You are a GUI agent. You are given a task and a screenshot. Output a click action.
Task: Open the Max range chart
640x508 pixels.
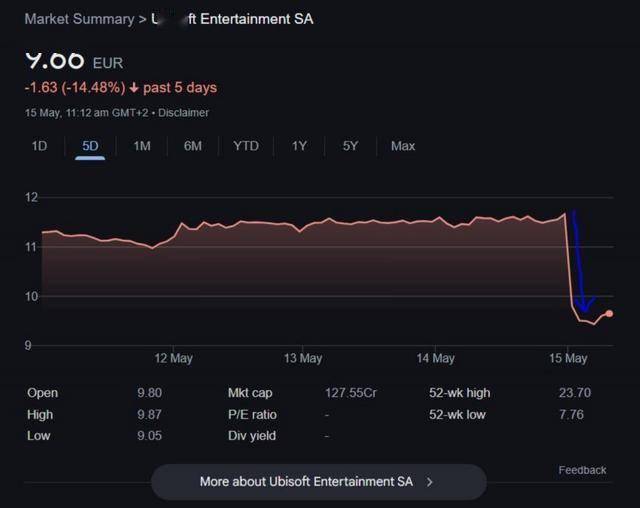403,146
